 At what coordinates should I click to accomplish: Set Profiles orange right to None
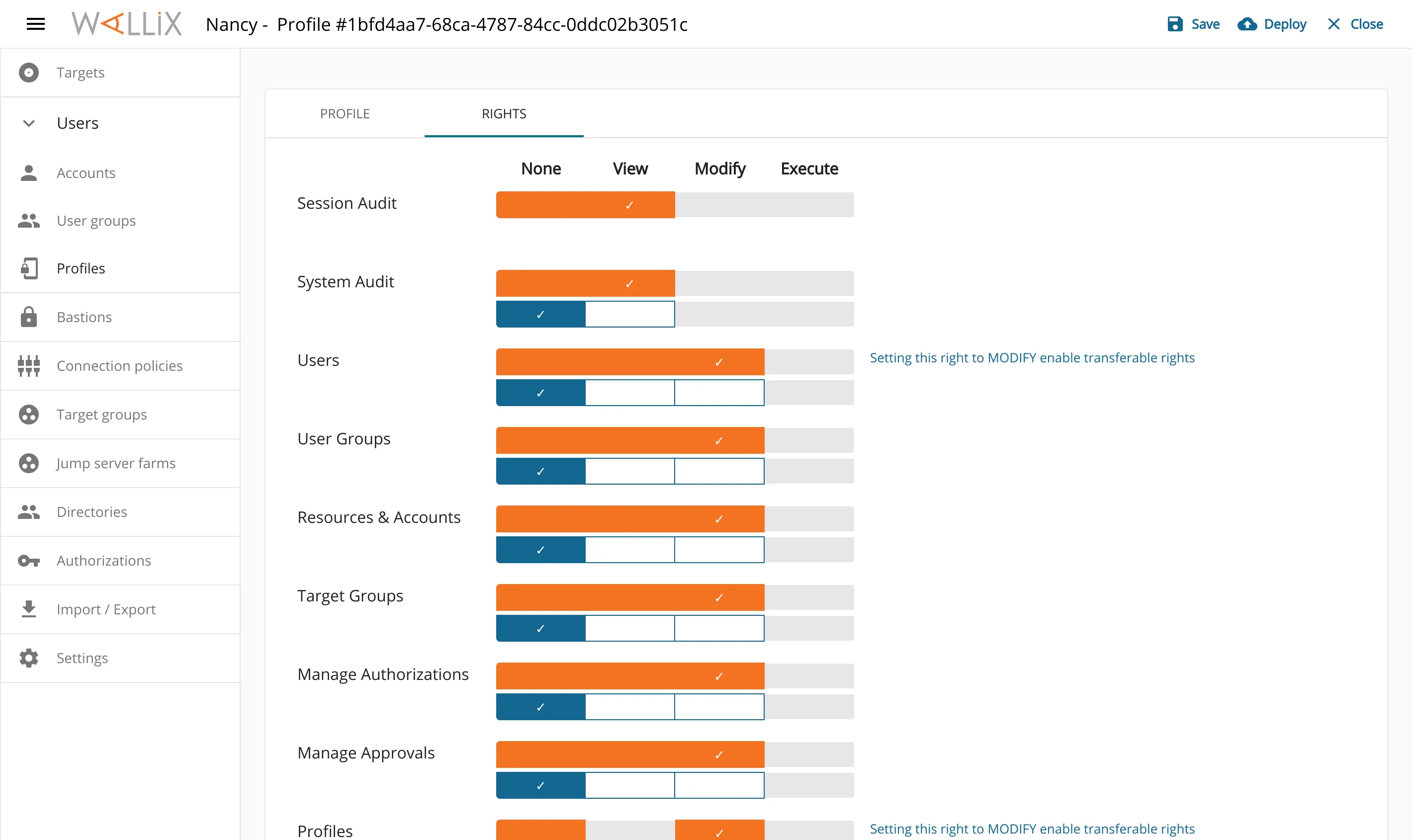point(540,830)
